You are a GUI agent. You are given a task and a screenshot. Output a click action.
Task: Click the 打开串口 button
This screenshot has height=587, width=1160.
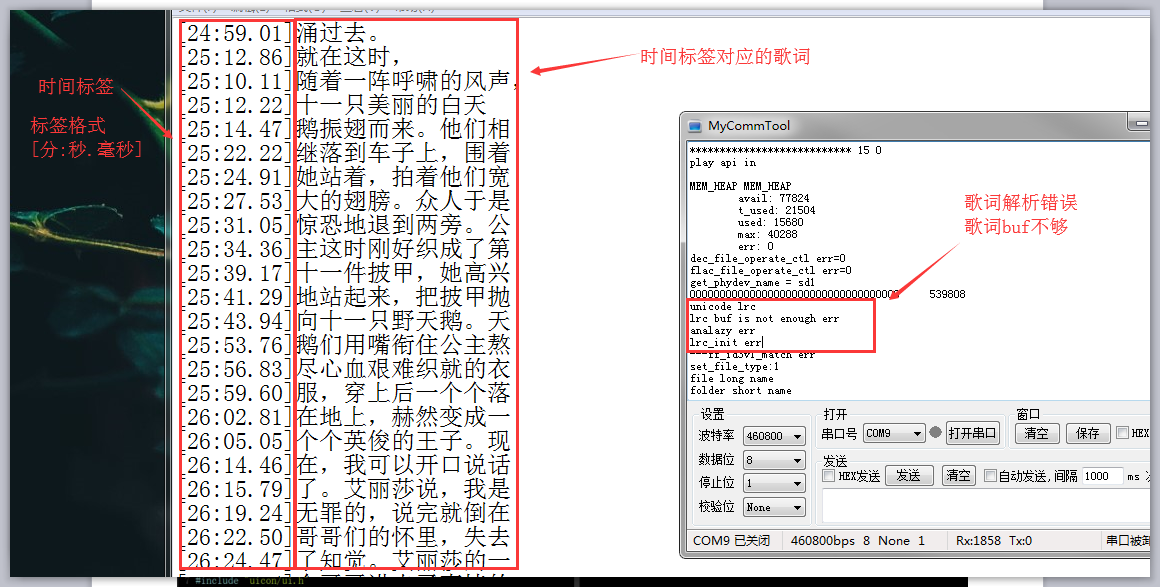pos(973,433)
